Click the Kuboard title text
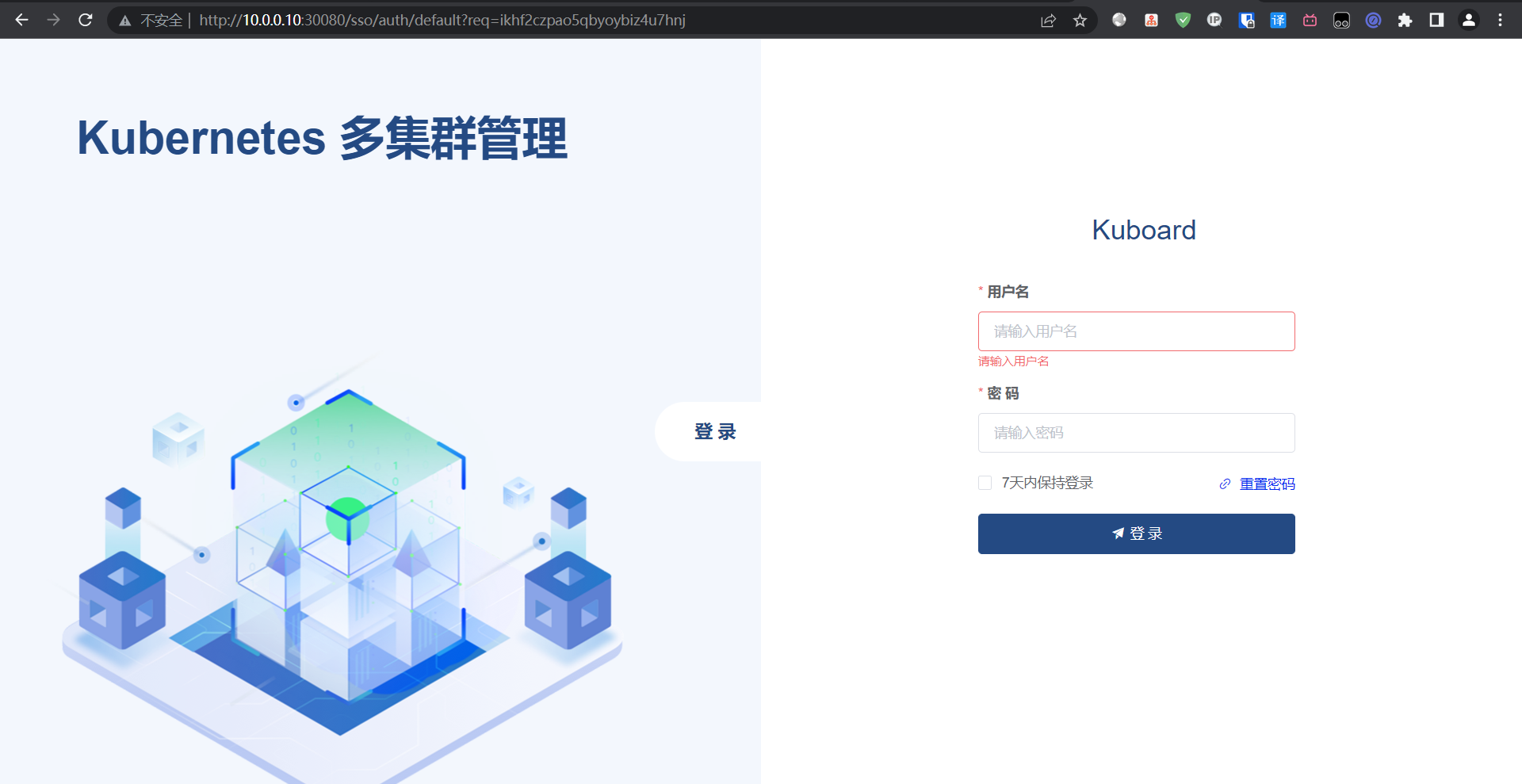This screenshot has height=784, width=1522. pos(1144,230)
